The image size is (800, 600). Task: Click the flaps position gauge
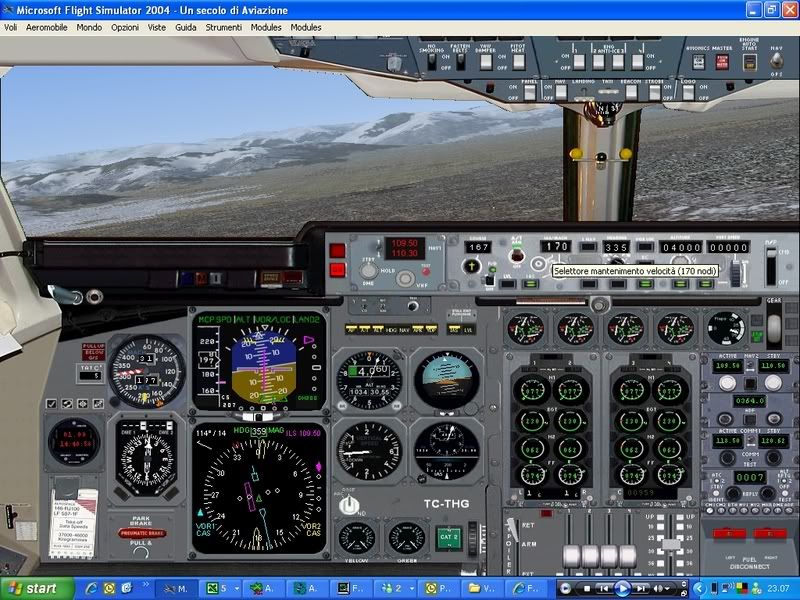point(726,328)
